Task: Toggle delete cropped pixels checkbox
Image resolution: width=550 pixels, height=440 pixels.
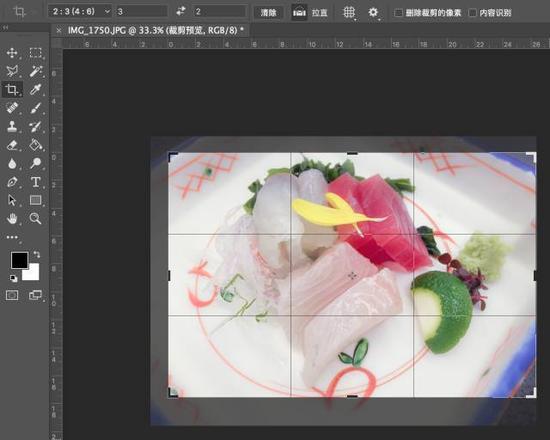Action: pyautogui.click(x=398, y=13)
